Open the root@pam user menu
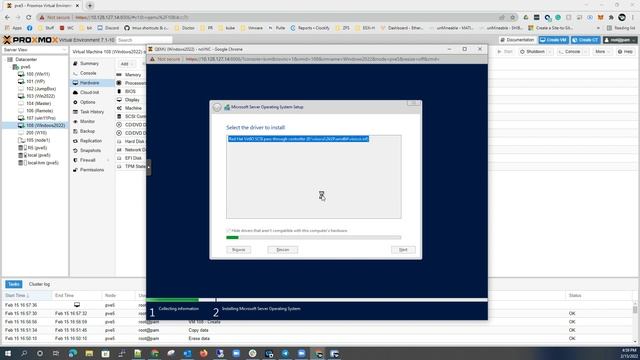The width and height of the screenshot is (640, 360). coord(620,40)
